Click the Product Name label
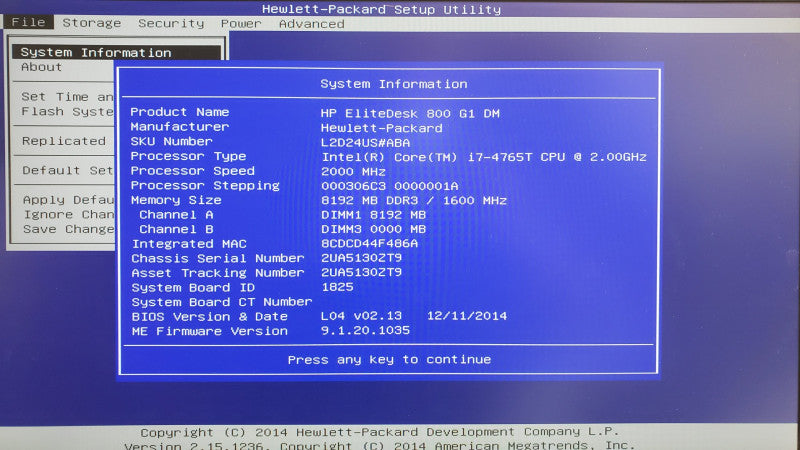Image resolution: width=800 pixels, height=450 pixels. point(180,112)
